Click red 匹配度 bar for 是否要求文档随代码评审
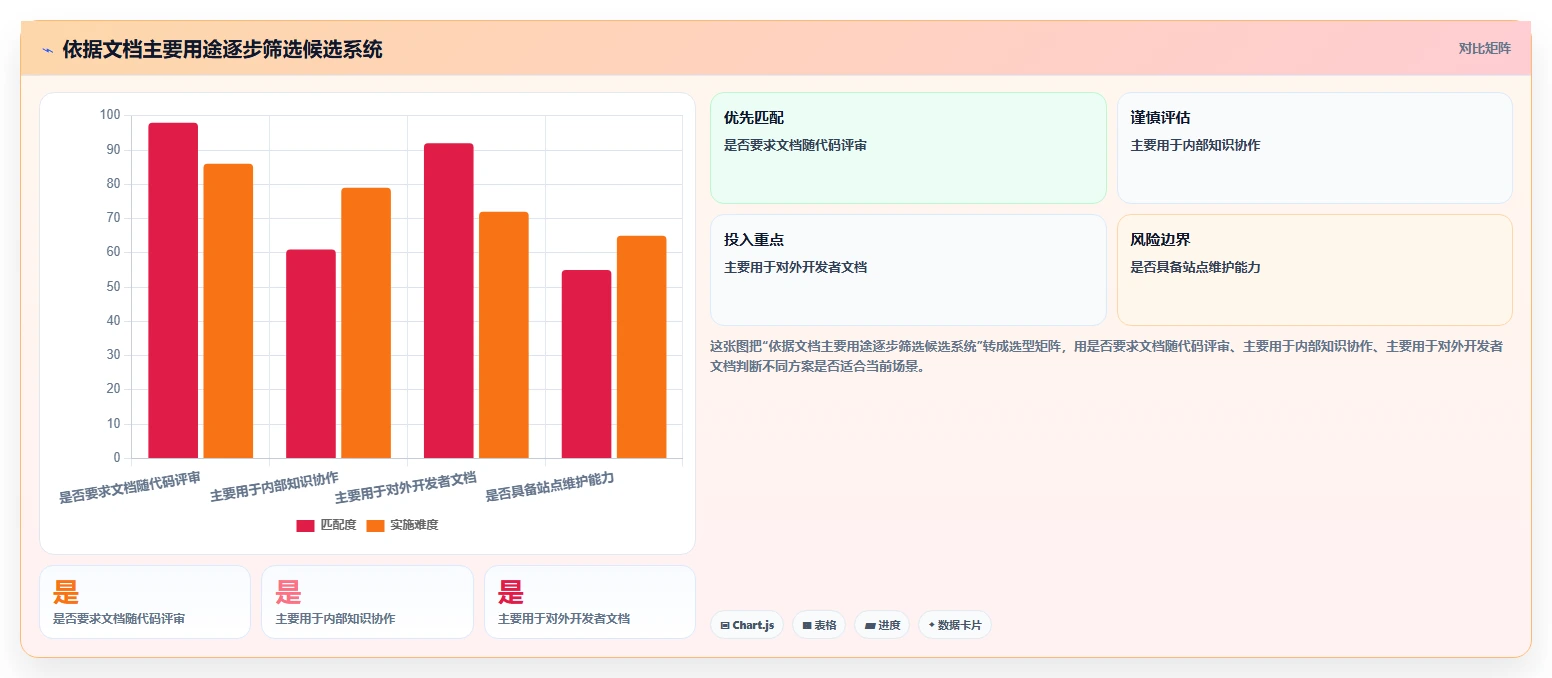 pos(173,291)
